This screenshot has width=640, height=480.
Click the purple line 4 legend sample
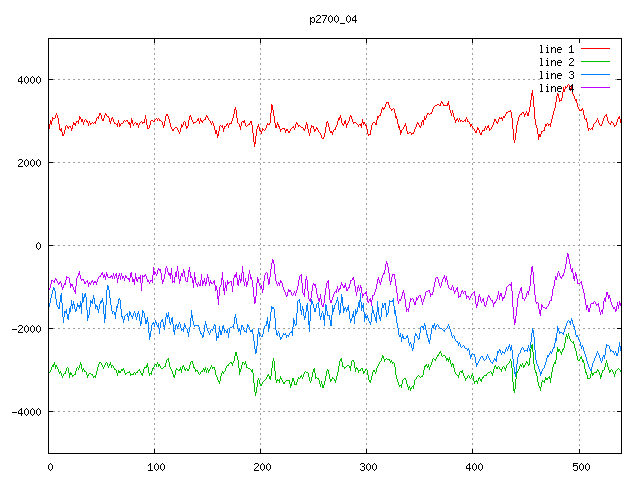point(595,87)
